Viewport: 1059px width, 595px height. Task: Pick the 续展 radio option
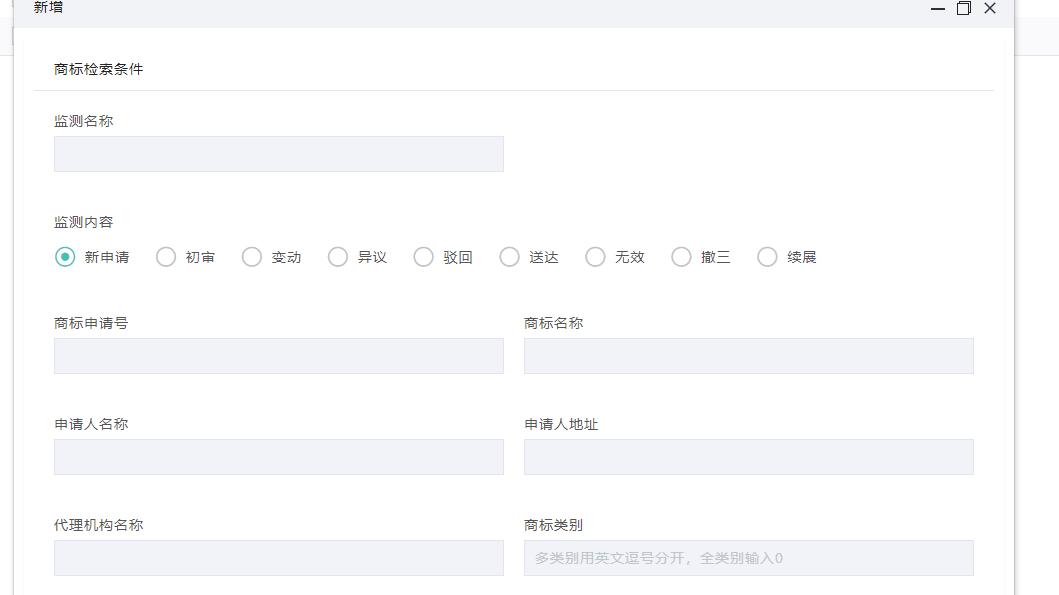(x=768, y=257)
